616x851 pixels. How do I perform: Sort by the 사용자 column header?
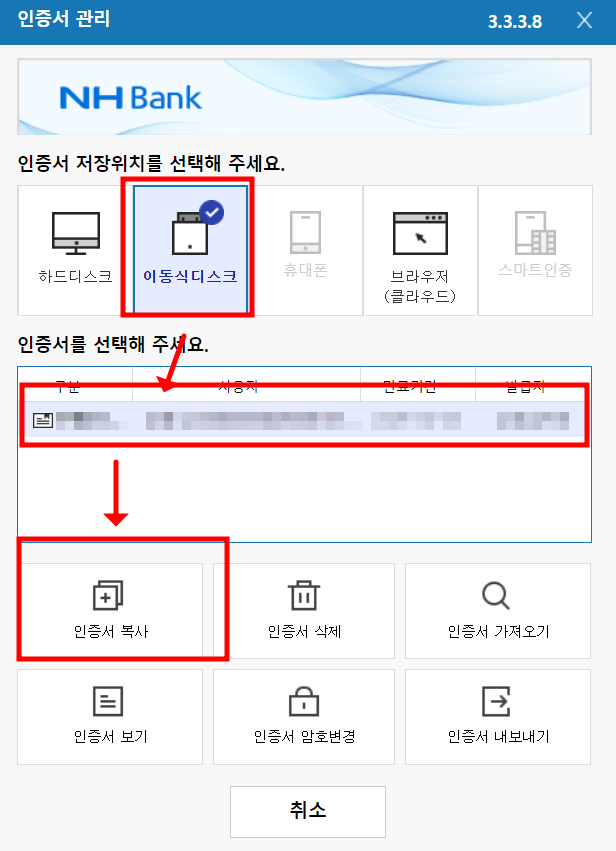click(x=246, y=386)
